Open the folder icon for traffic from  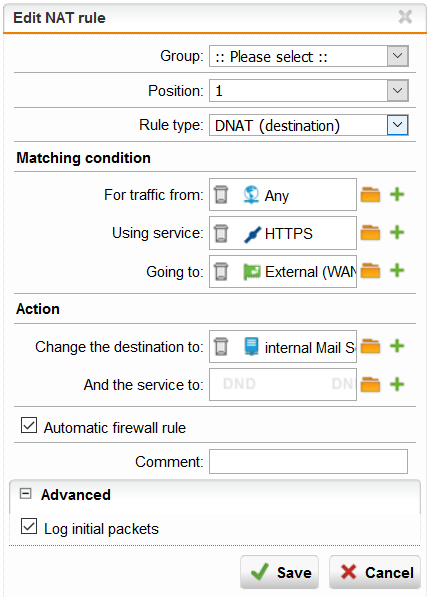(370, 195)
